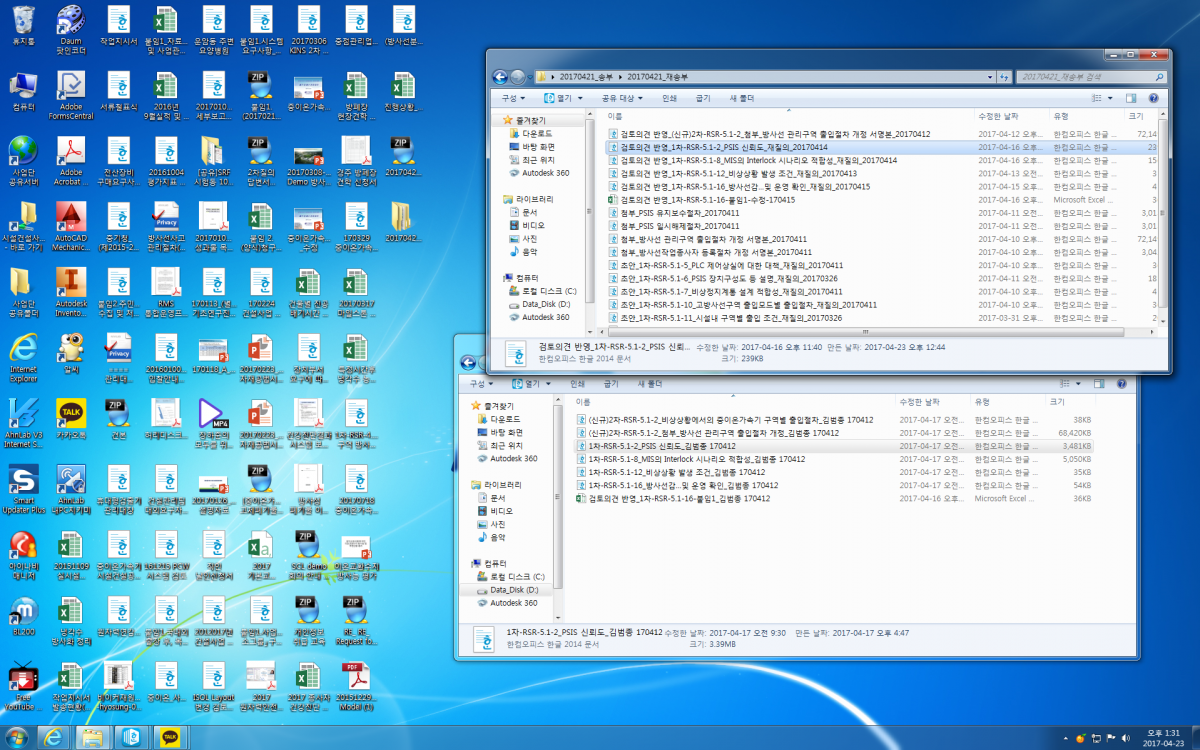Open 공유 대상 dropdown in 재송부 window
This screenshot has height=750, width=1200.
tap(623, 98)
